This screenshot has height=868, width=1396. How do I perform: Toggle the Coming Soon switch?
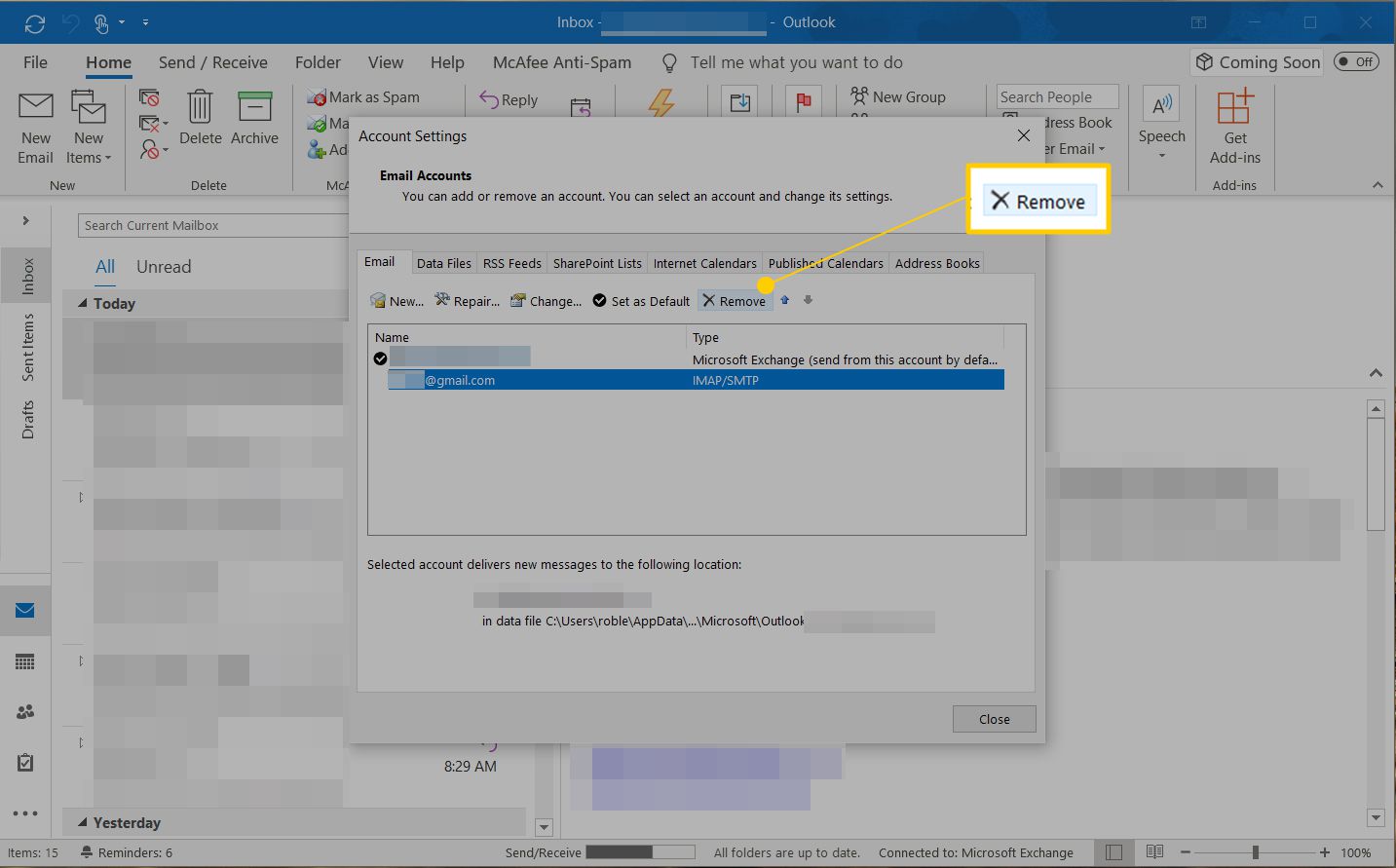[x=1356, y=61]
